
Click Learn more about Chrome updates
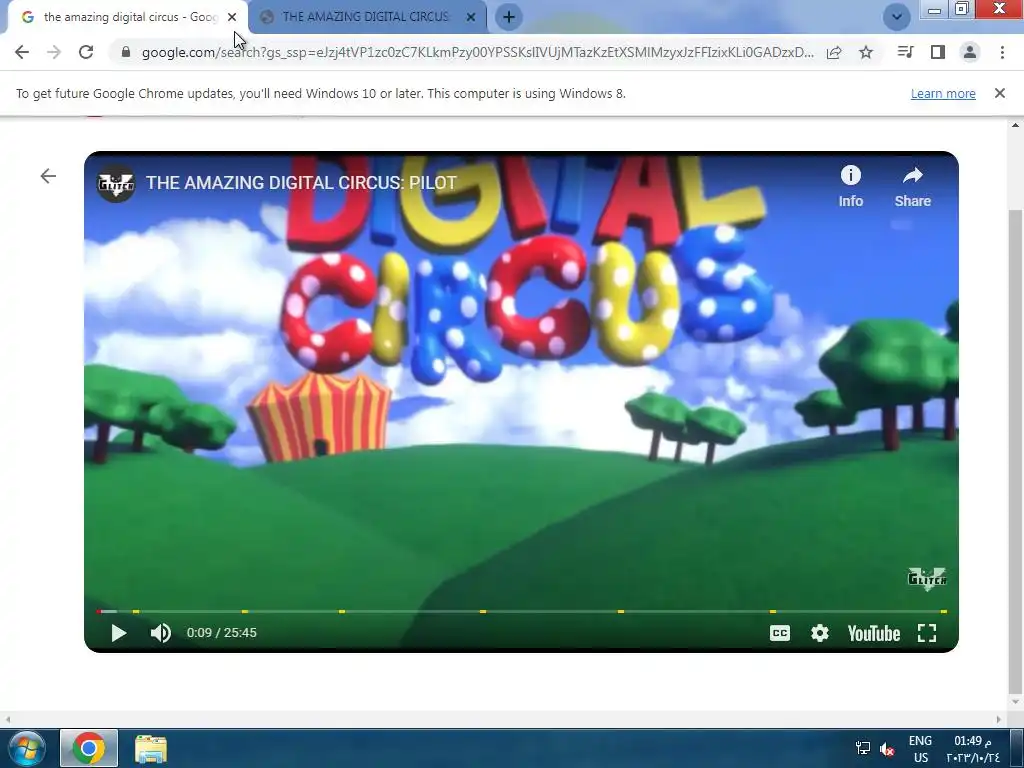click(943, 93)
